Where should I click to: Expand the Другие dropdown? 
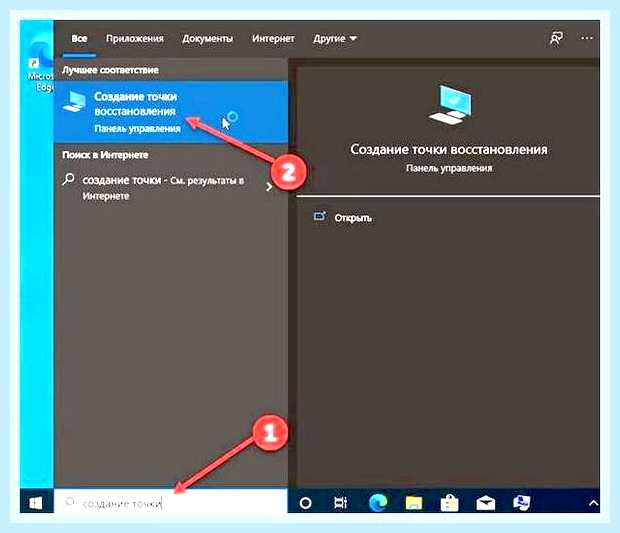click(x=335, y=39)
